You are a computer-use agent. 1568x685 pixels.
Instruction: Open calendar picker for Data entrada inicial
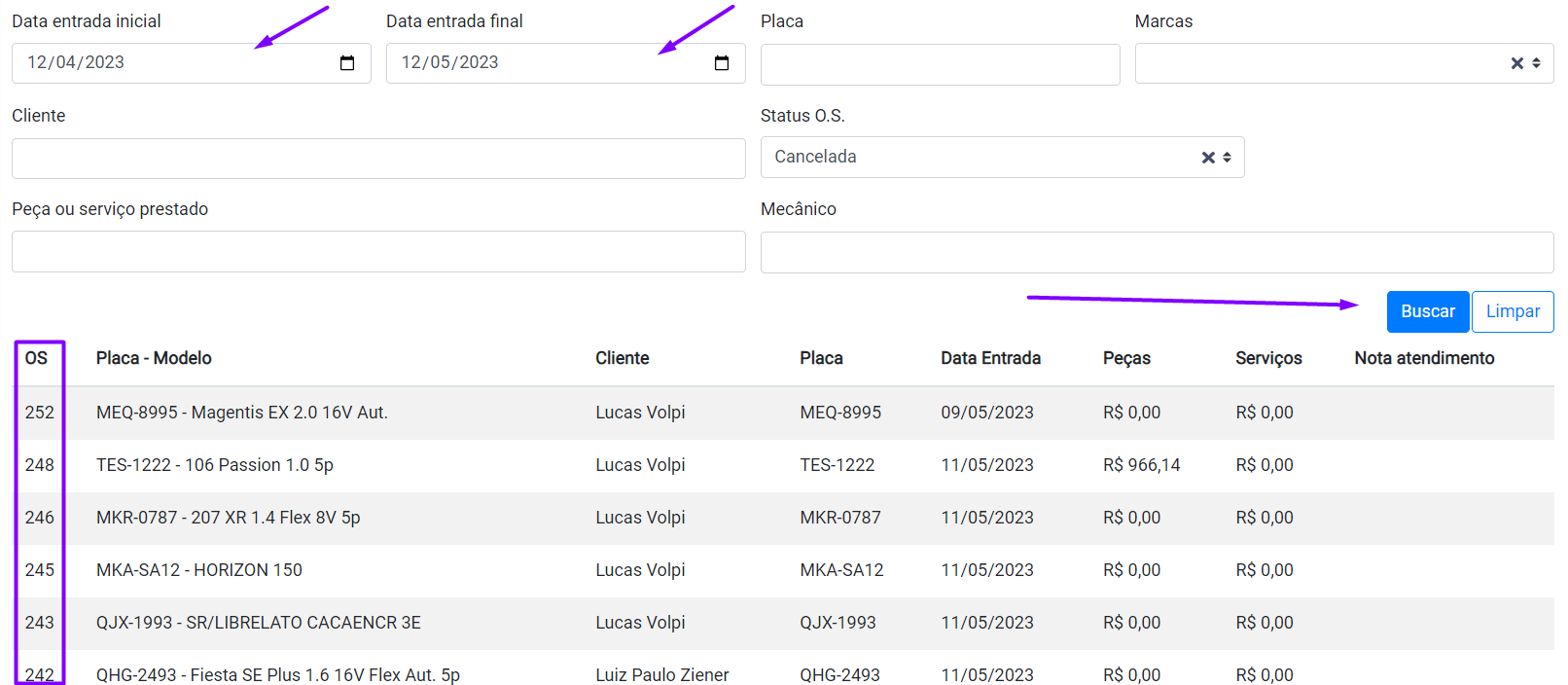coord(347,63)
